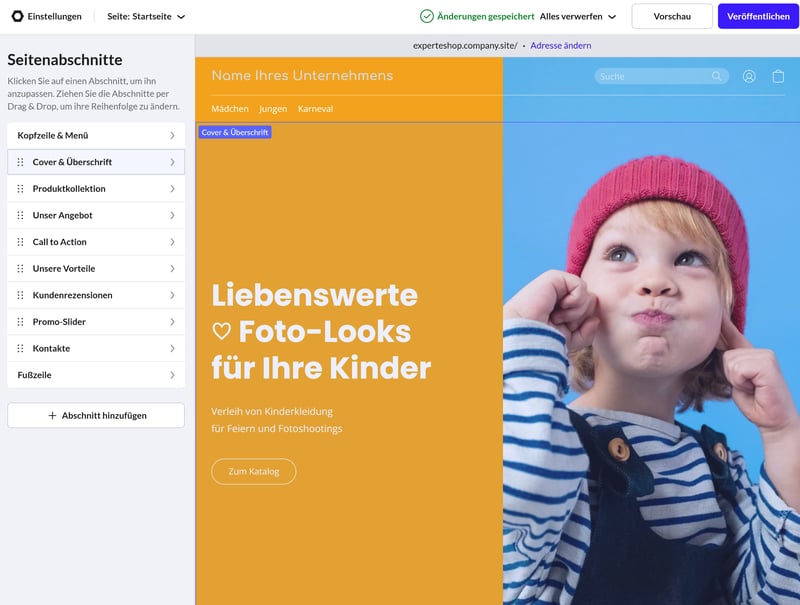800x605 pixels.
Task: Select the Fußzeile section row
Action: (96, 375)
